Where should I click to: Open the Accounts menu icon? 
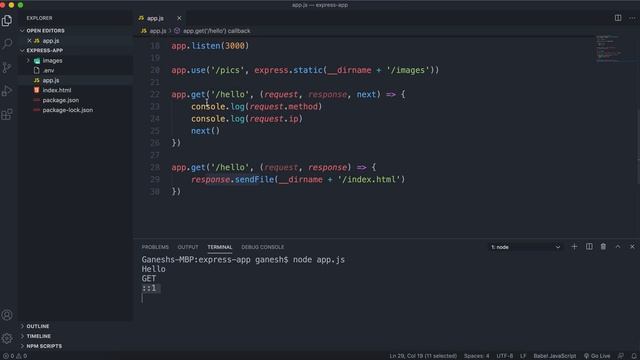[x=7, y=315]
